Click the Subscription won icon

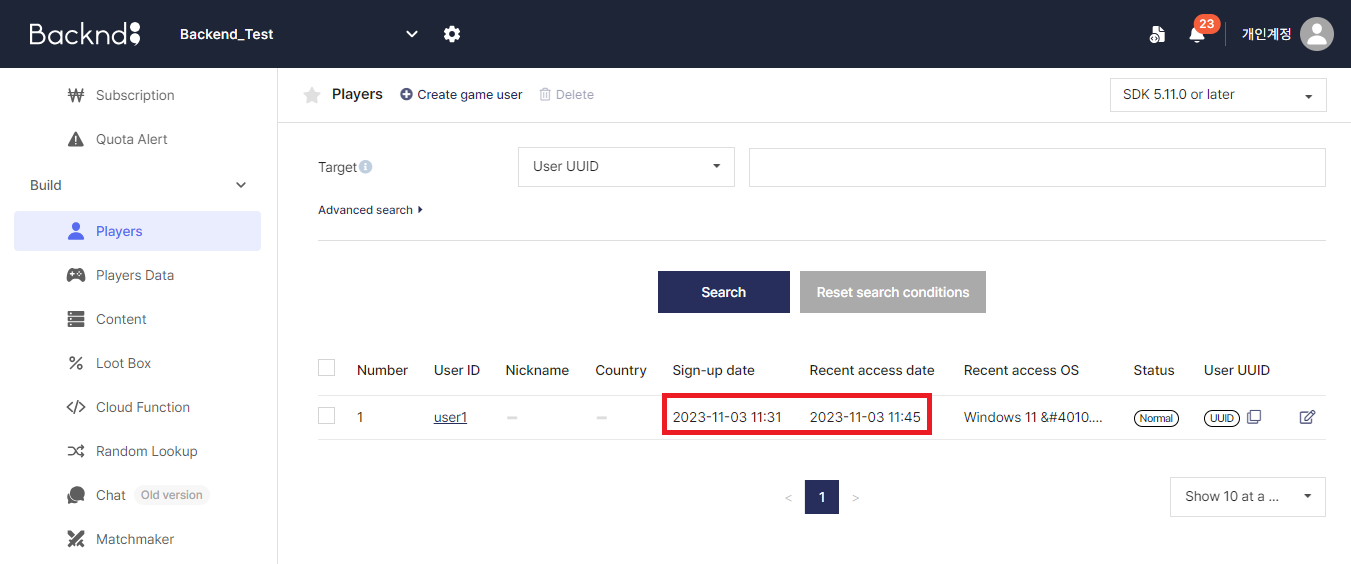[76, 96]
